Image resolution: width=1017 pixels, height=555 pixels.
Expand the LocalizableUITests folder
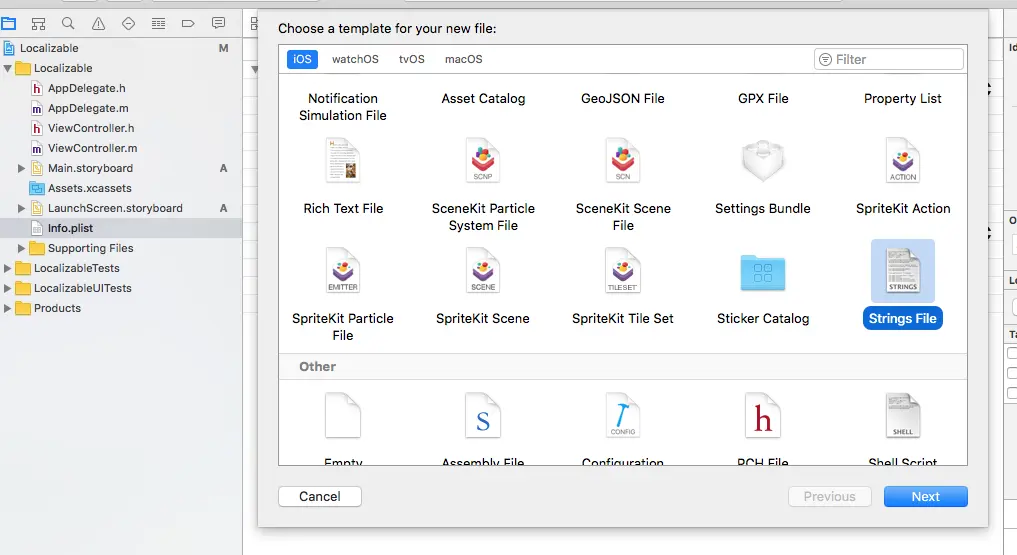point(8,288)
